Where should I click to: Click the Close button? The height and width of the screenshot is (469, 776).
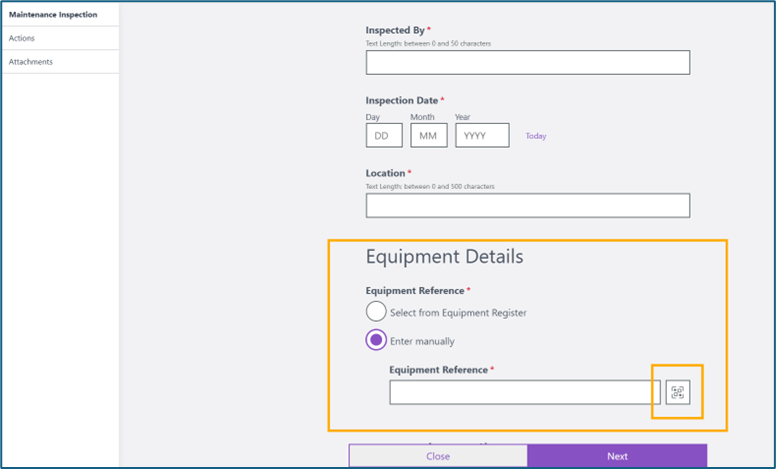pos(438,456)
